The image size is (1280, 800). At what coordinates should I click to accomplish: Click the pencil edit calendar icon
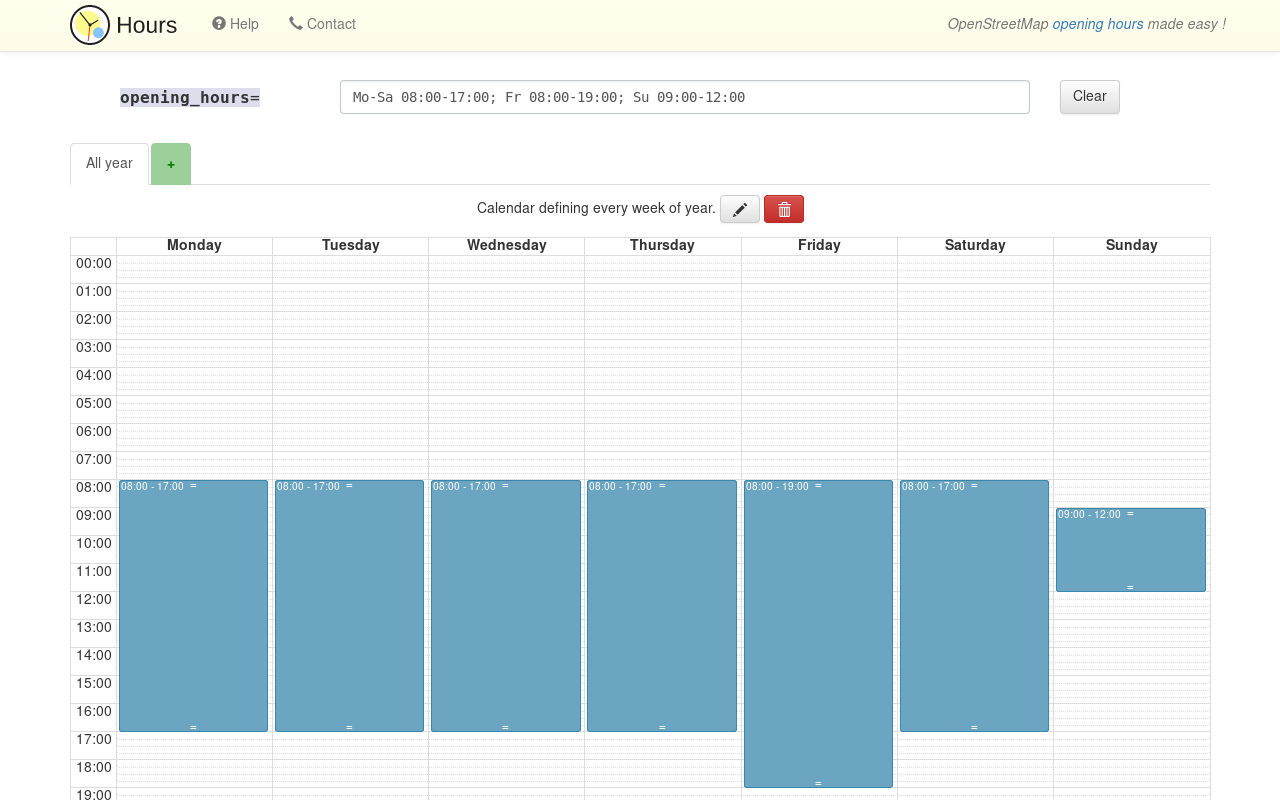[x=740, y=209]
